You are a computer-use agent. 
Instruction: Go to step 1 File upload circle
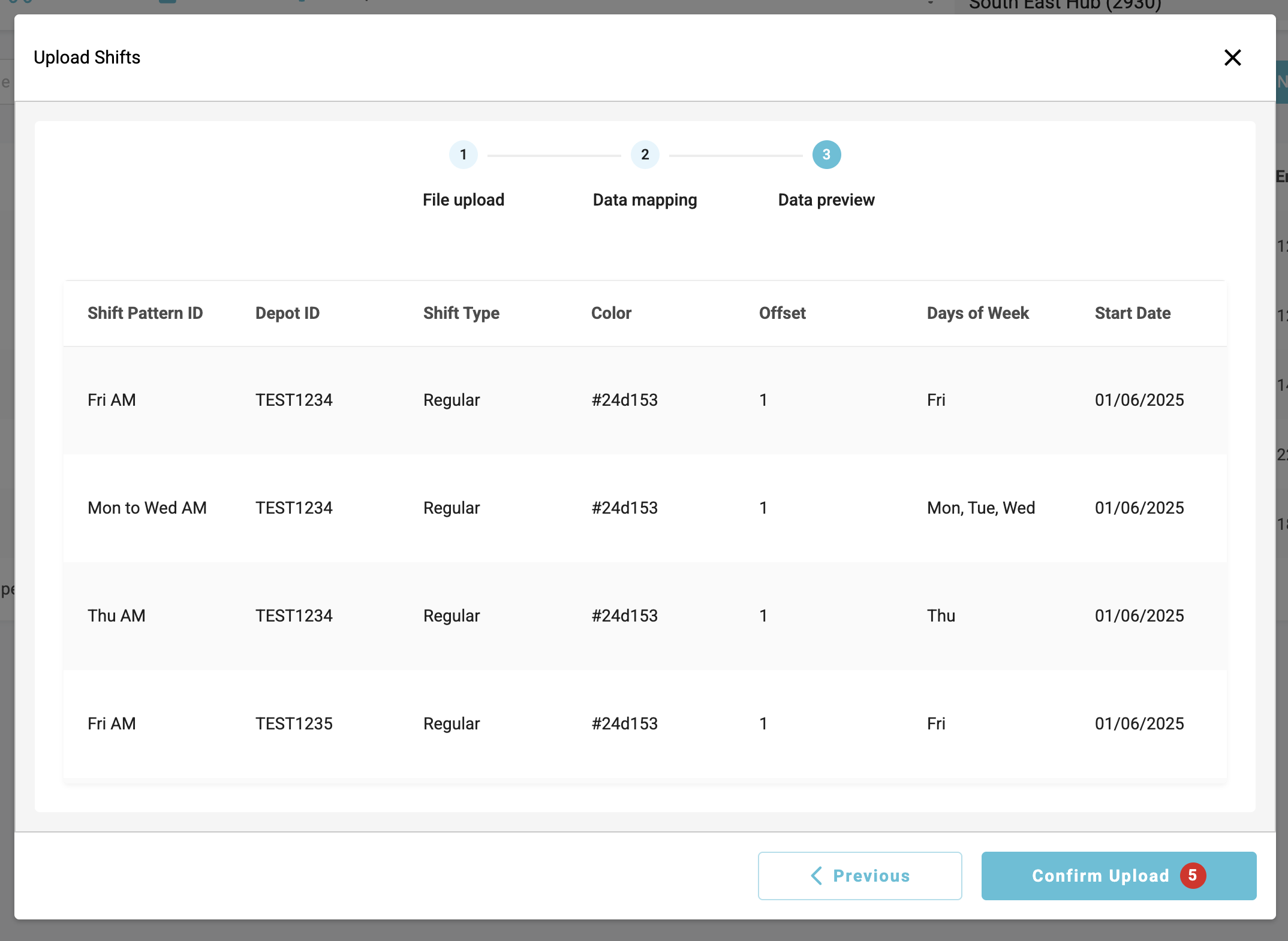coord(463,155)
